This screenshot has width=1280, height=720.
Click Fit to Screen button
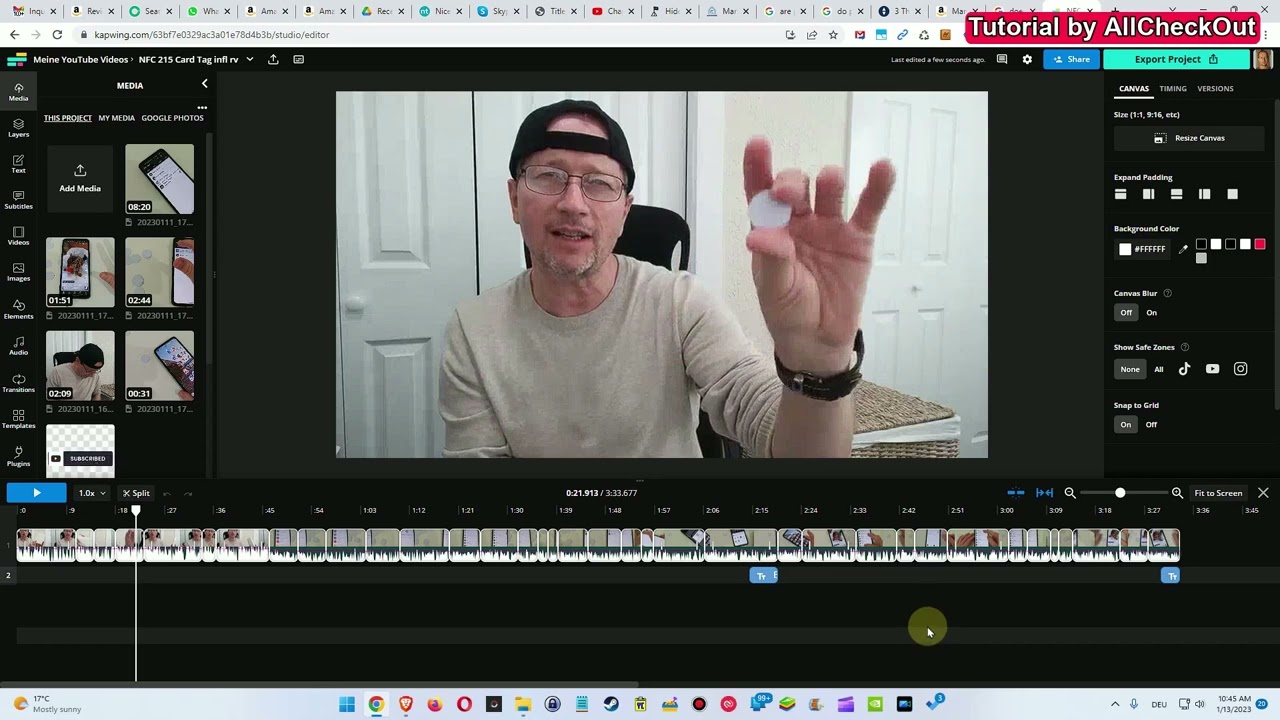[1218, 493]
